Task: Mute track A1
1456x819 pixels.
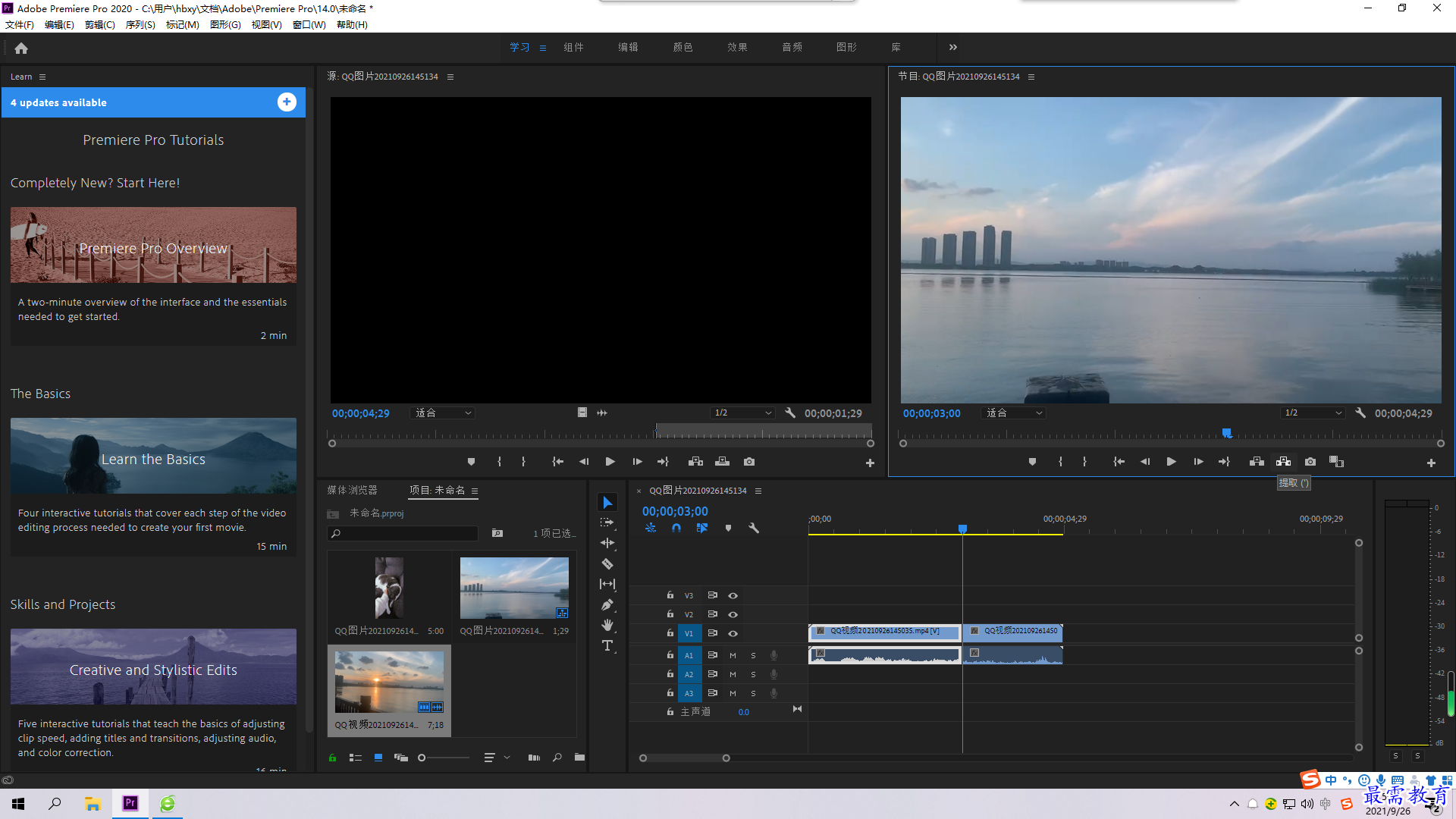Action: (x=733, y=655)
